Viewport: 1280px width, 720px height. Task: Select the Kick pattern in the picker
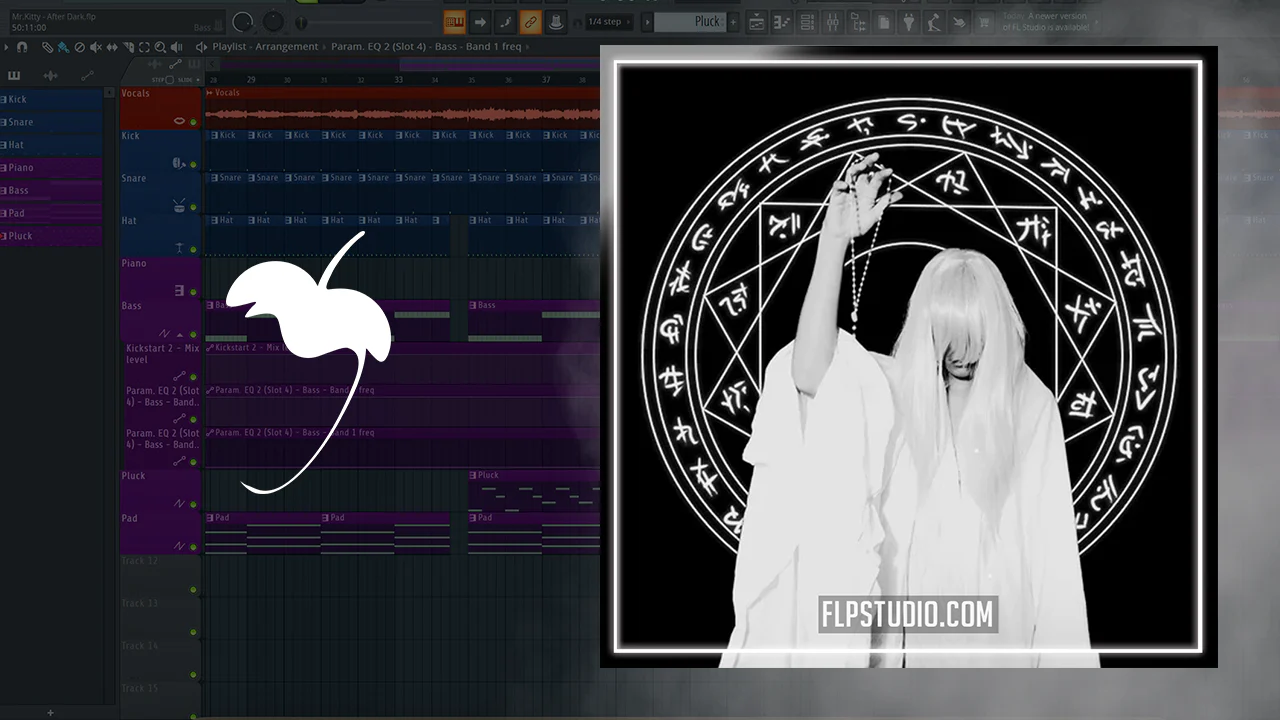click(x=51, y=99)
